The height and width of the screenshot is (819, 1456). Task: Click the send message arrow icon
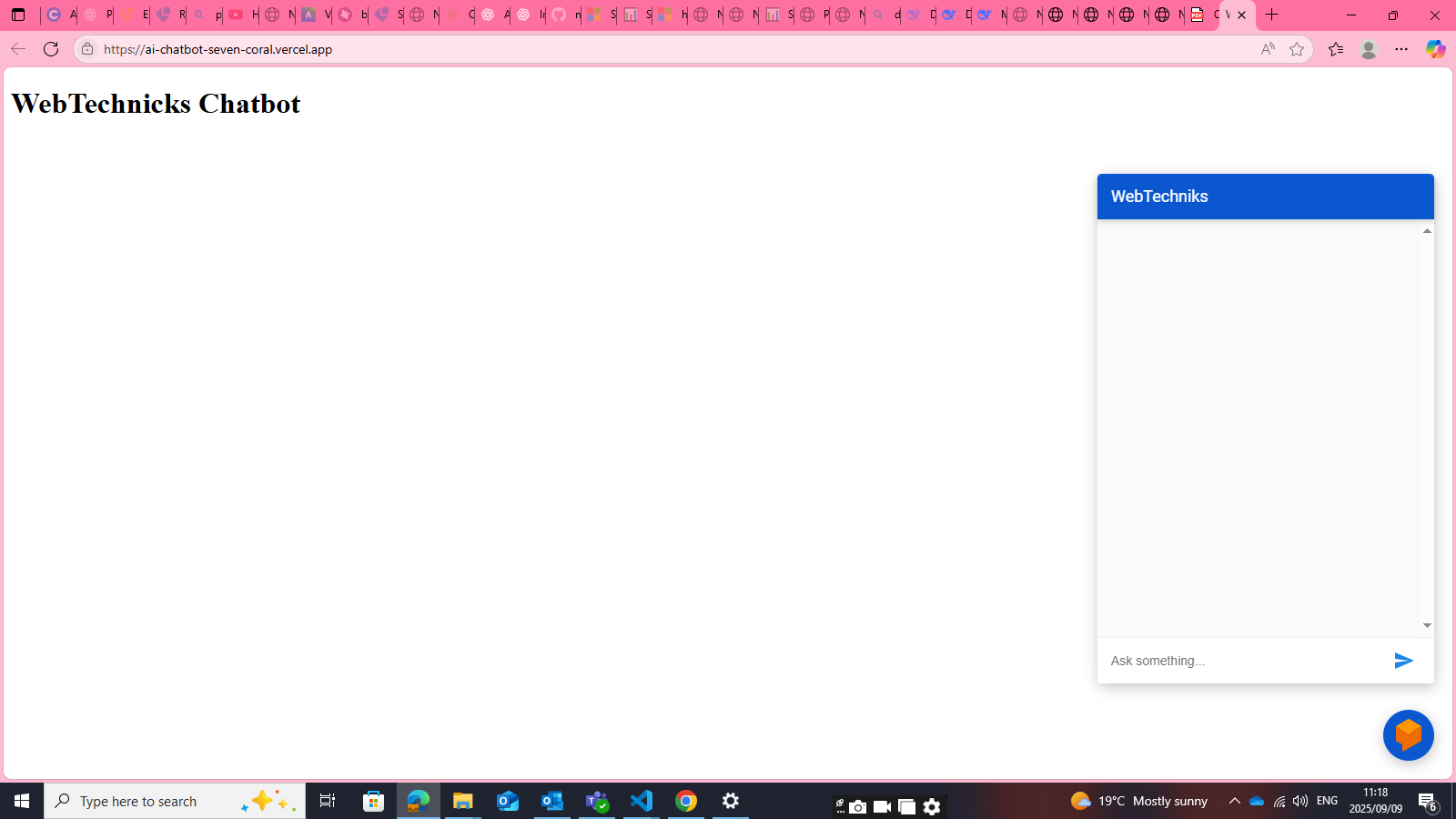(x=1403, y=661)
